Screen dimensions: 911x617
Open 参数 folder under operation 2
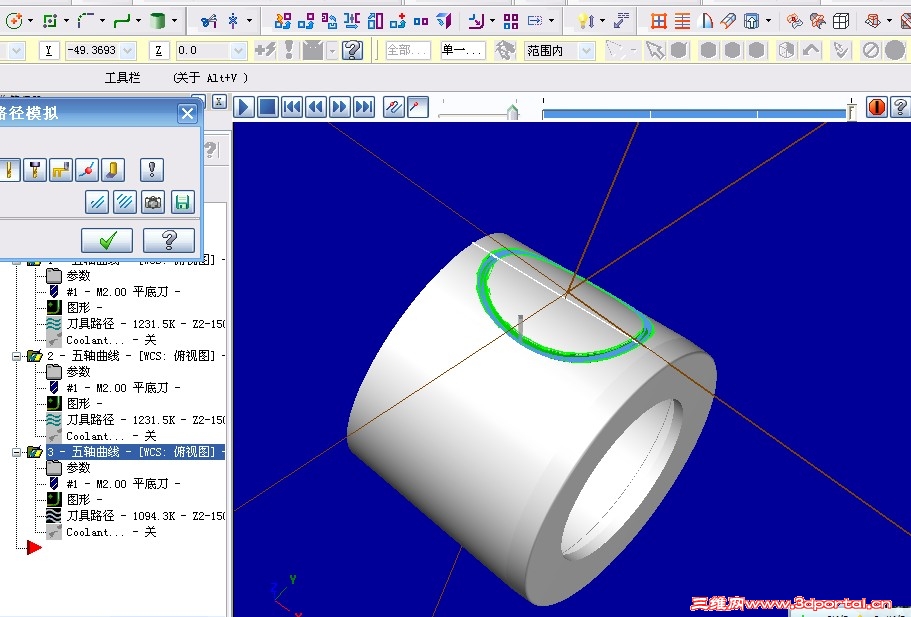(x=69, y=372)
